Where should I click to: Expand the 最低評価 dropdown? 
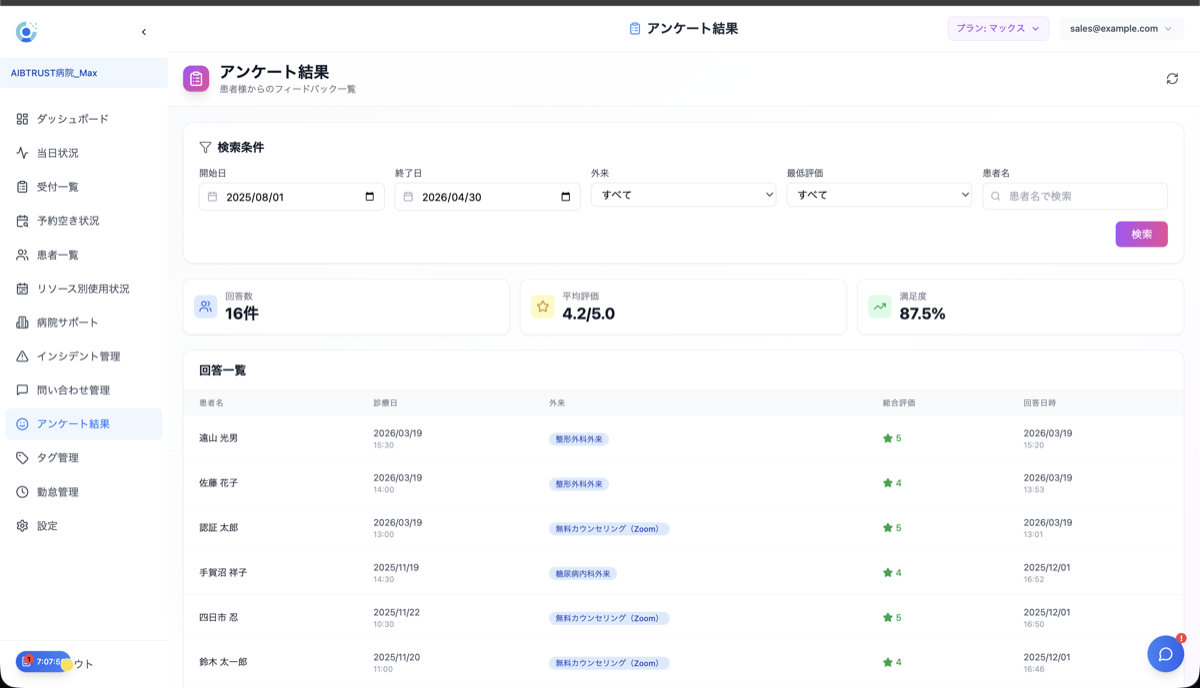[879, 195]
